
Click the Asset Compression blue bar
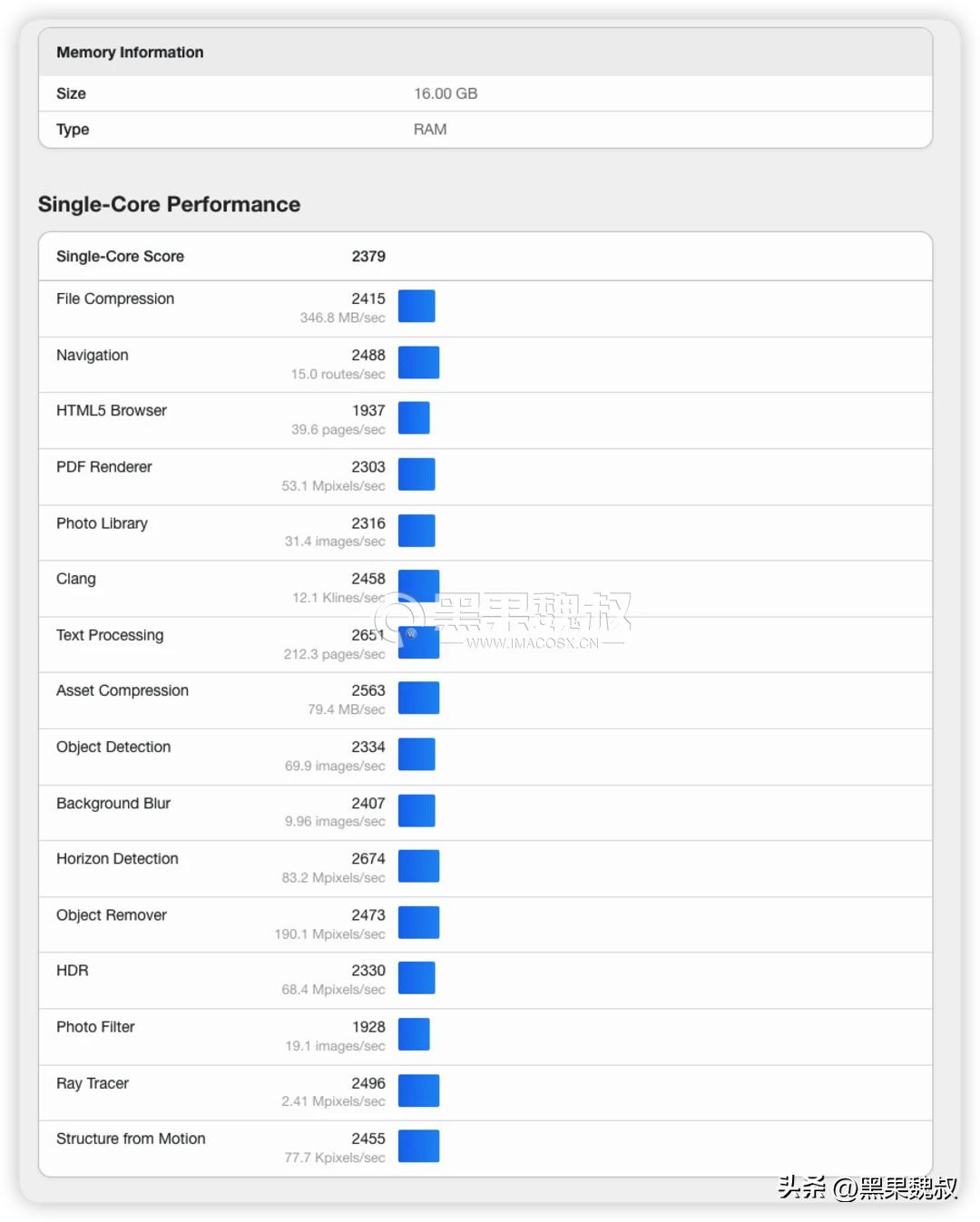pyautogui.click(x=418, y=698)
